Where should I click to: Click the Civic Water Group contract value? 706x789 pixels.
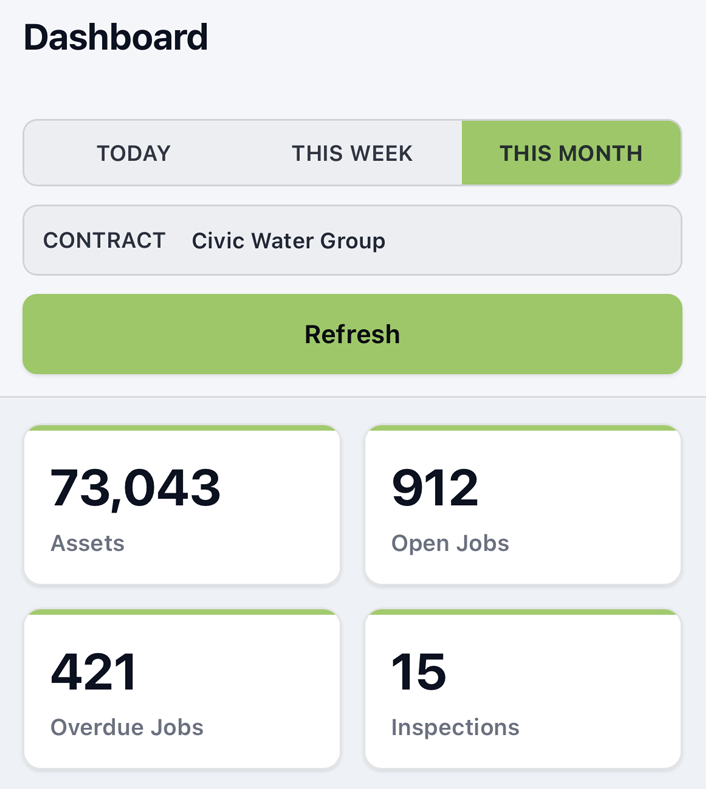(x=288, y=241)
